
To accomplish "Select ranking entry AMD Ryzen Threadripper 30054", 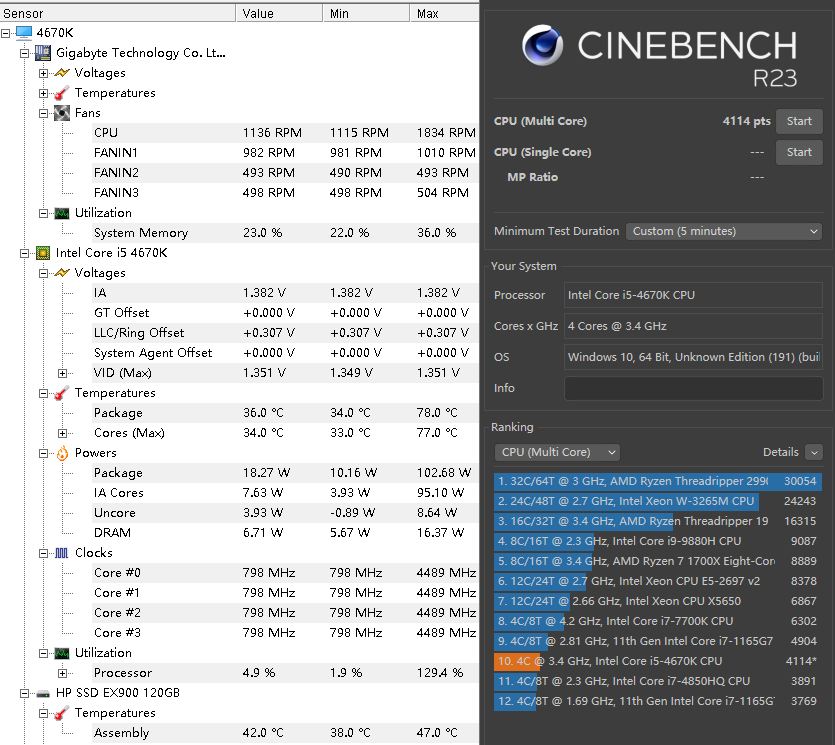I will [x=658, y=481].
